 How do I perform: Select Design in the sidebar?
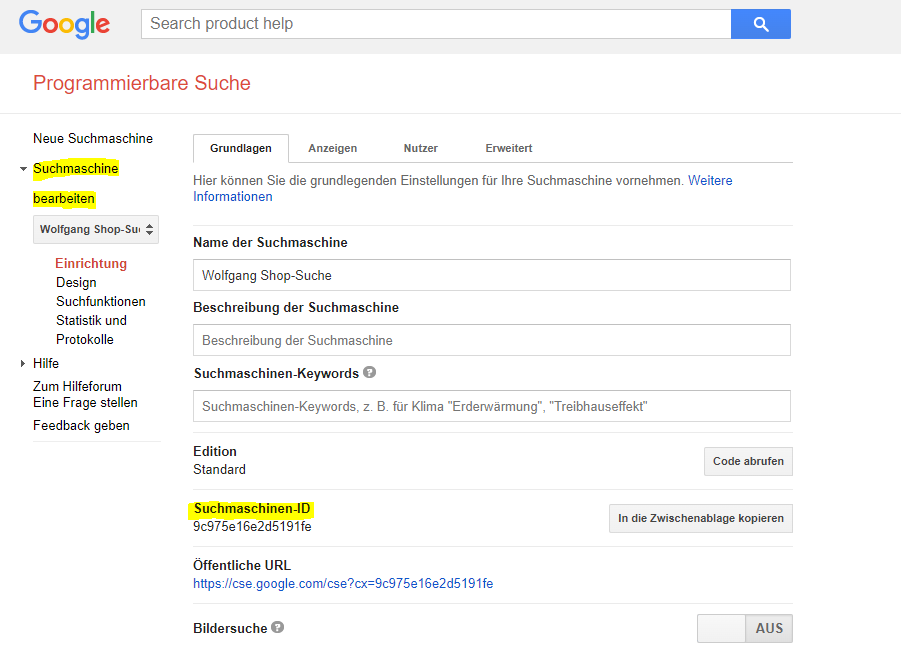[76, 283]
